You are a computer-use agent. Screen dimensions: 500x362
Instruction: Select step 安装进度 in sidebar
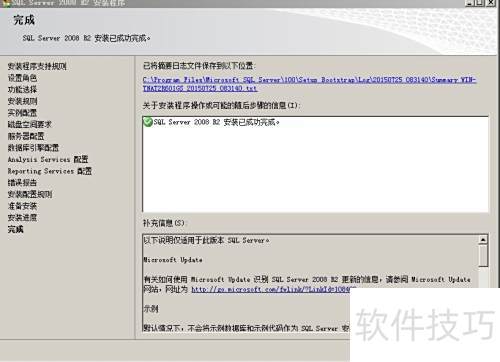pos(22,218)
